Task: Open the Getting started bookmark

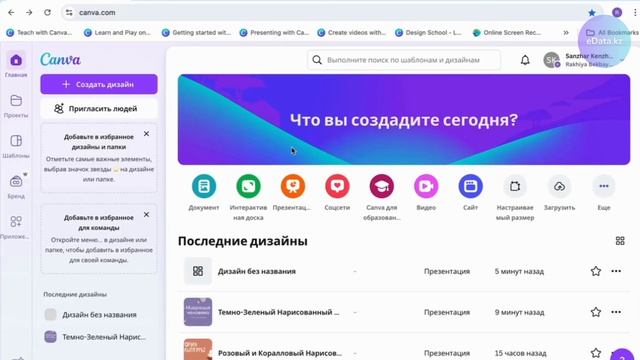Action: pos(196,33)
